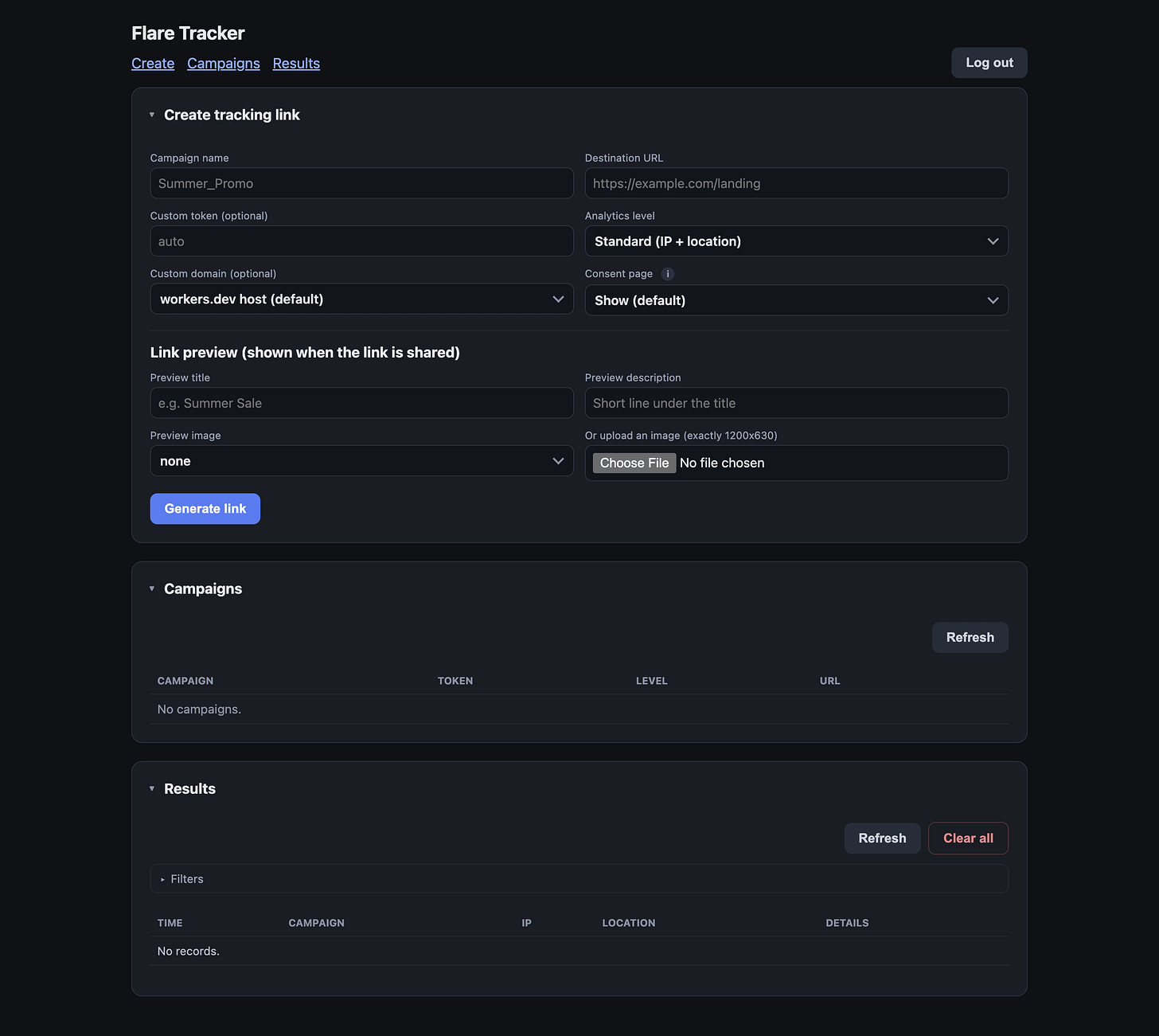Image resolution: width=1159 pixels, height=1036 pixels.
Task: Open the Custom domain dropdown
Action: (361, 299)
